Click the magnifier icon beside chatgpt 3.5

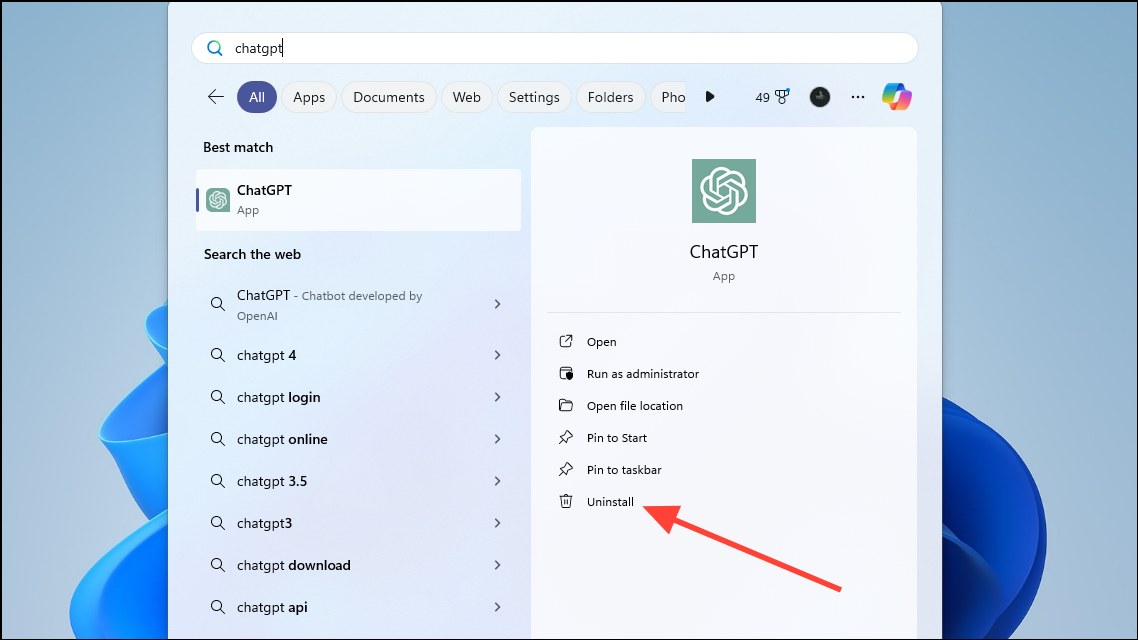click(x=218, y=481)
